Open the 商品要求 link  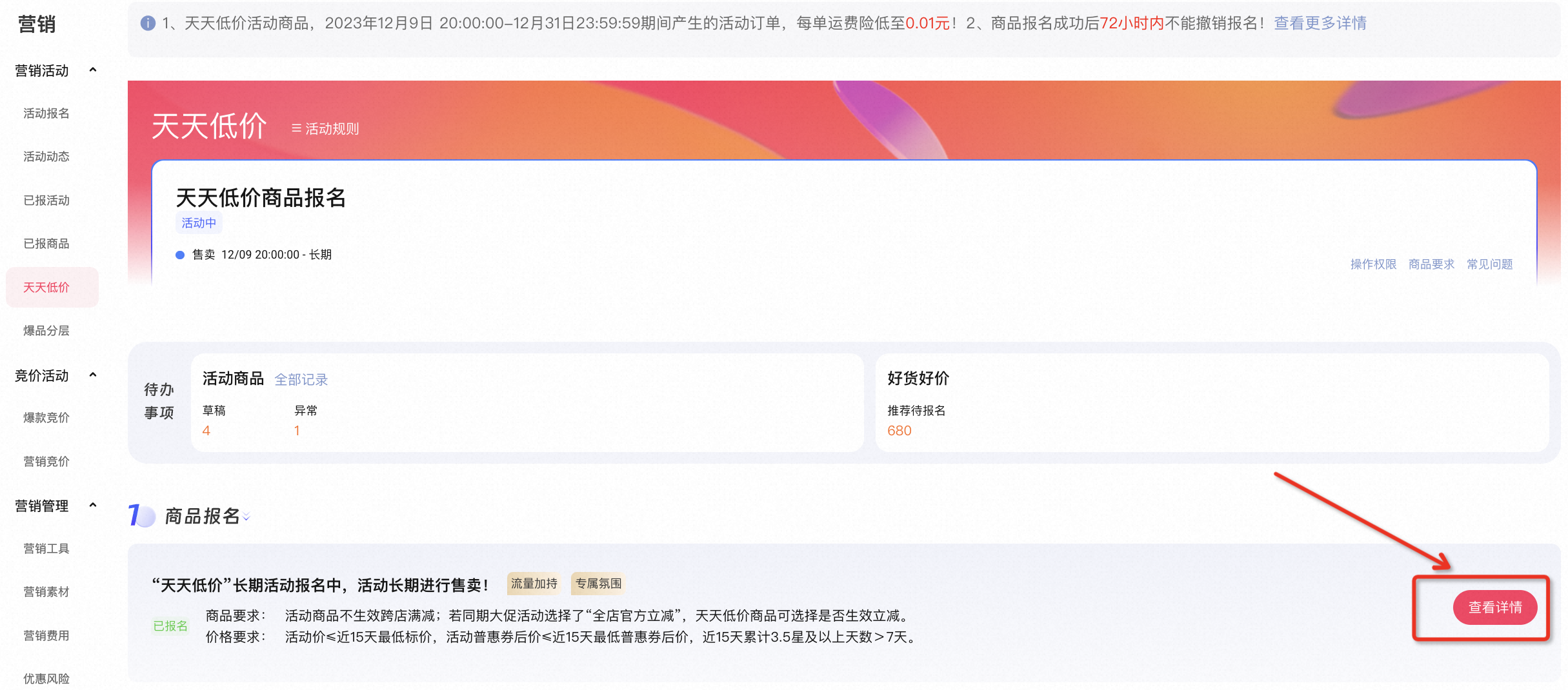pos(1431,264)
